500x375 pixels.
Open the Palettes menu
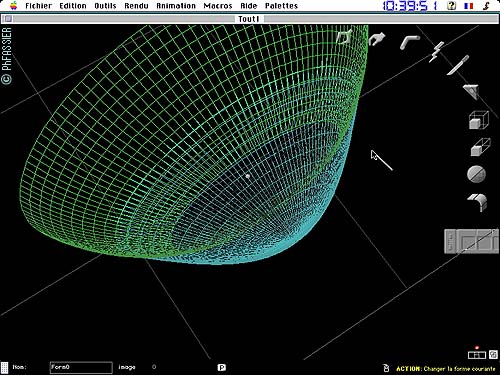pos(281,6)
